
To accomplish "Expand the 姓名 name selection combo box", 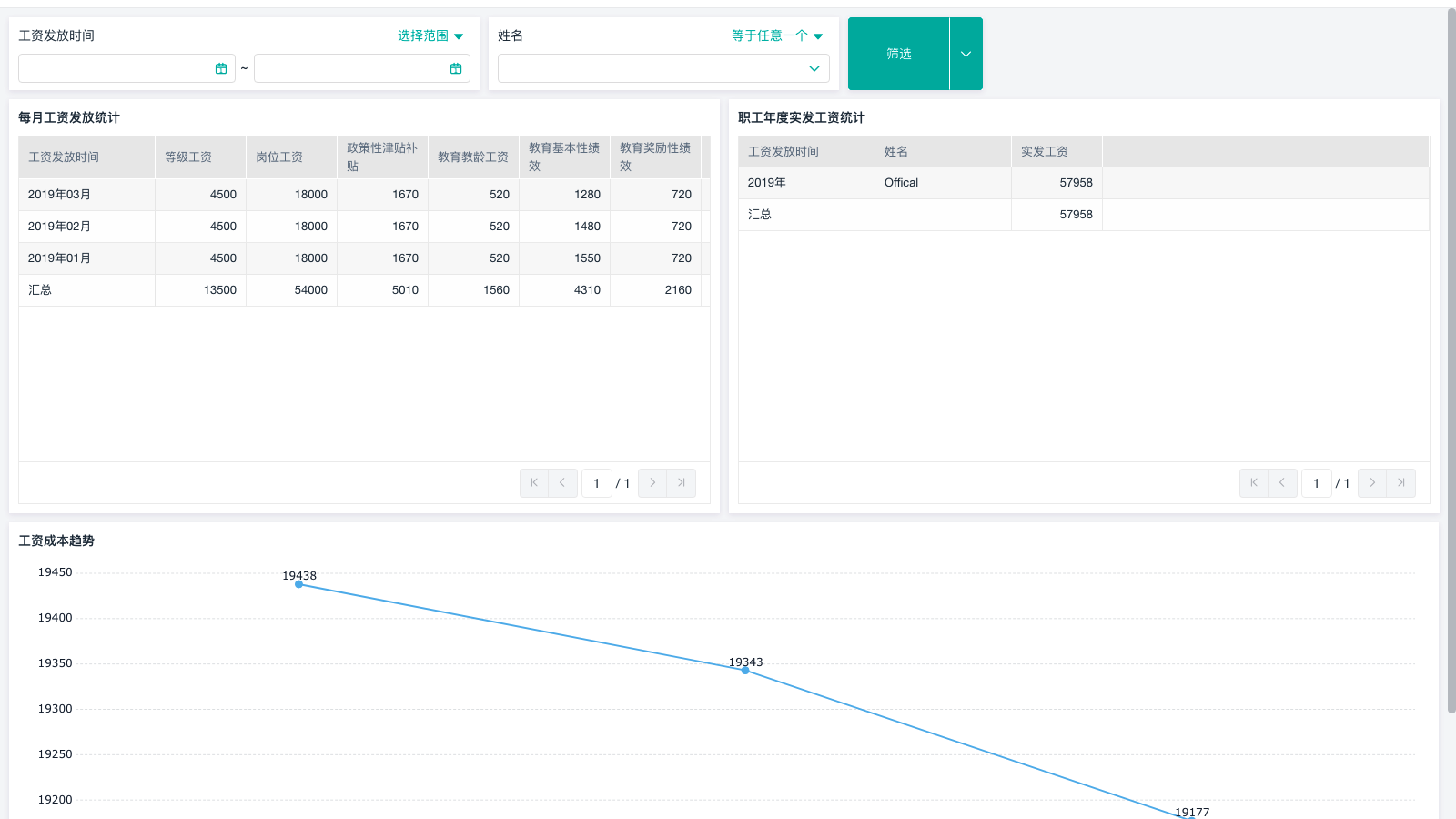I will coord(663,68).
